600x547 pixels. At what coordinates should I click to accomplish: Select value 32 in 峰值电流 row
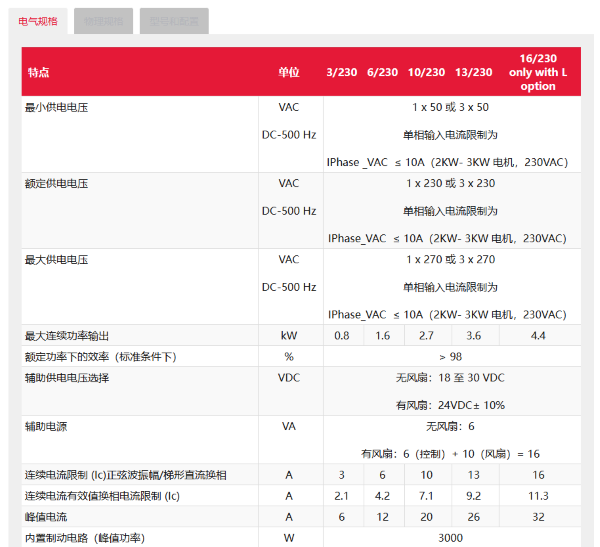[538, 517]
